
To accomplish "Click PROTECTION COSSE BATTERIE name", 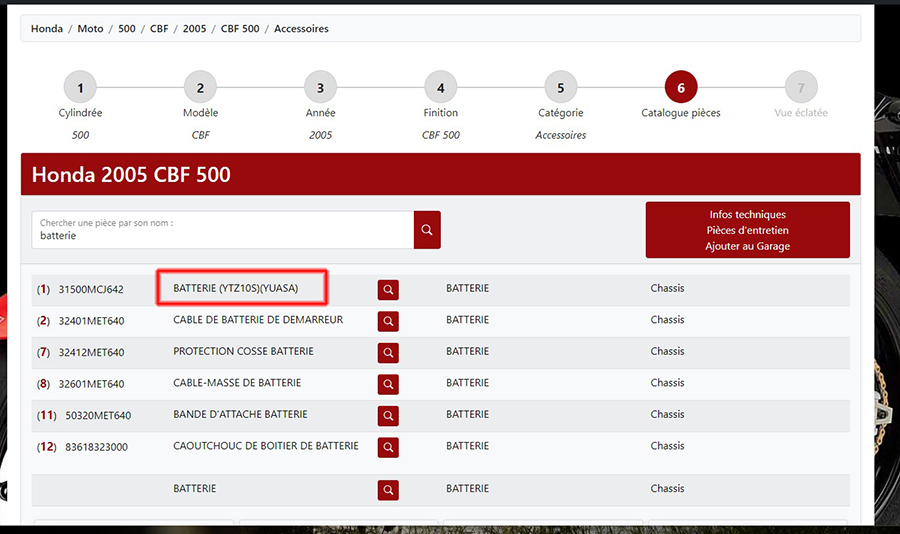I will 243,351.
